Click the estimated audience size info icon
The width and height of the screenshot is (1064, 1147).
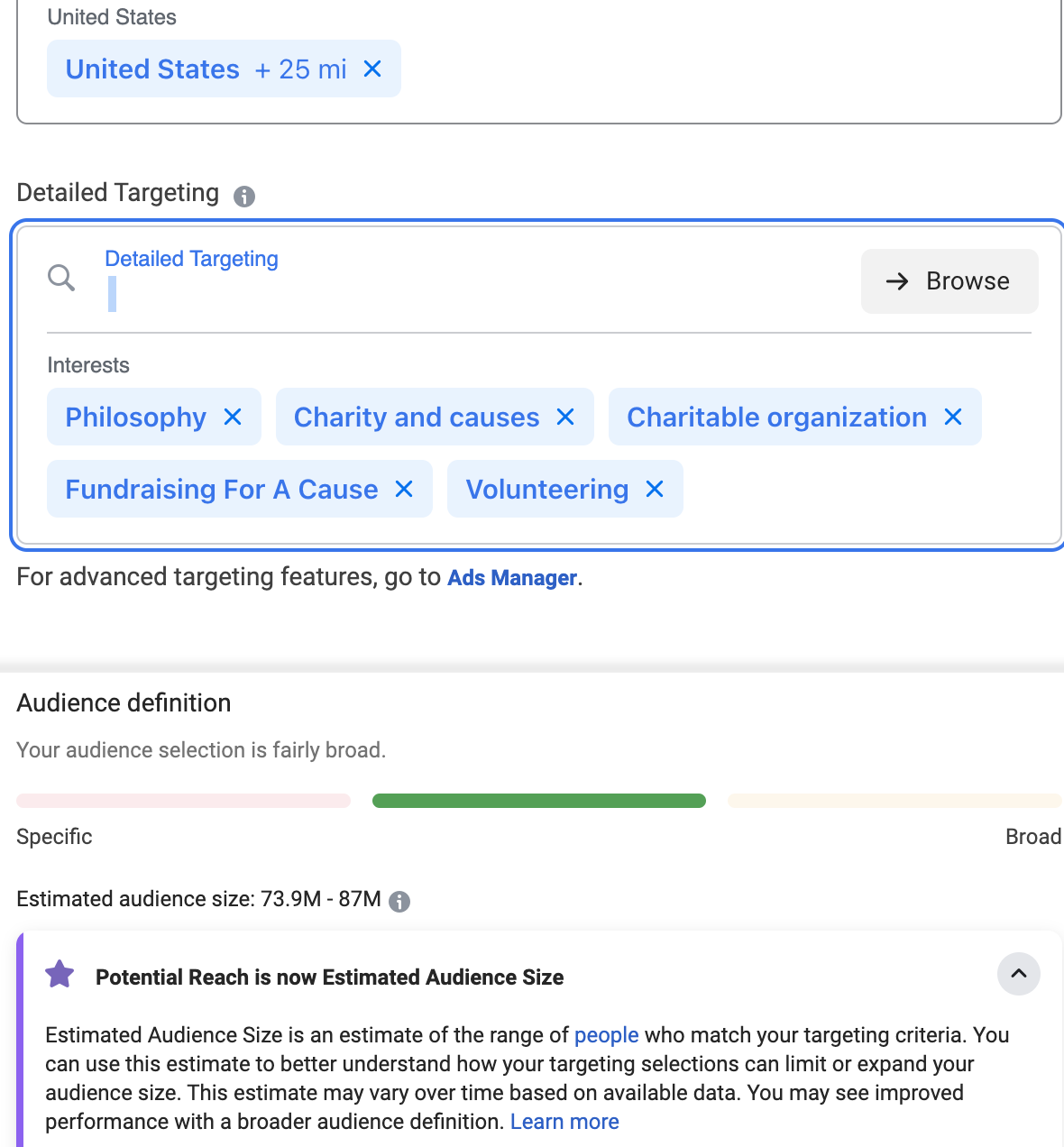(x=399, y=901)
